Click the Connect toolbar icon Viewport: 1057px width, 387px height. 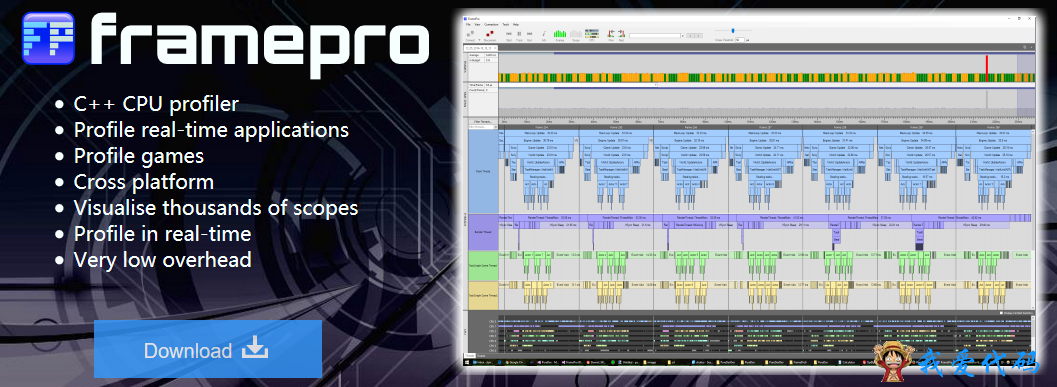[x=470, y=33]
